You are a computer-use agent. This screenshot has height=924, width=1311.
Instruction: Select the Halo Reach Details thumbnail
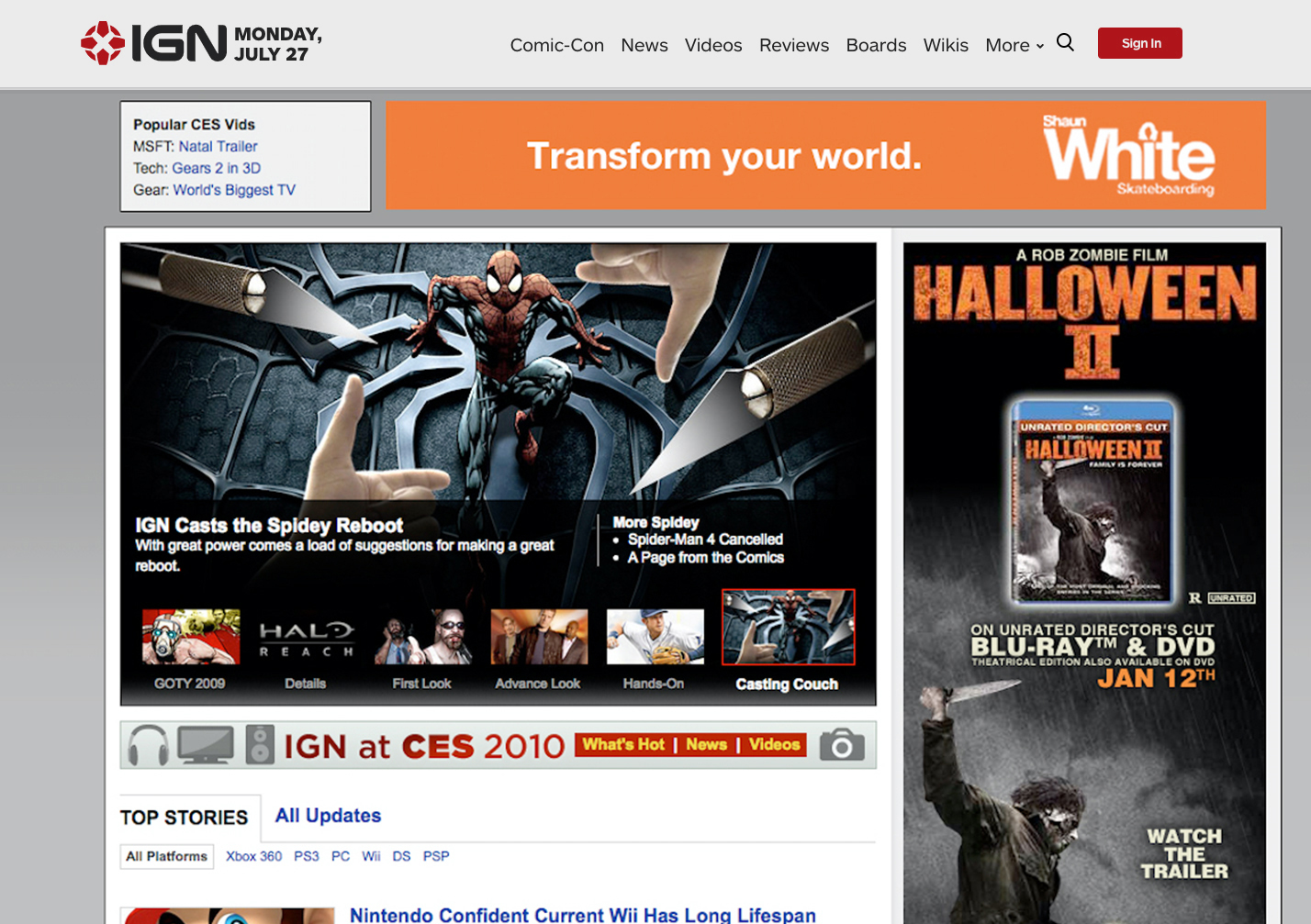[x=307, y=637]
